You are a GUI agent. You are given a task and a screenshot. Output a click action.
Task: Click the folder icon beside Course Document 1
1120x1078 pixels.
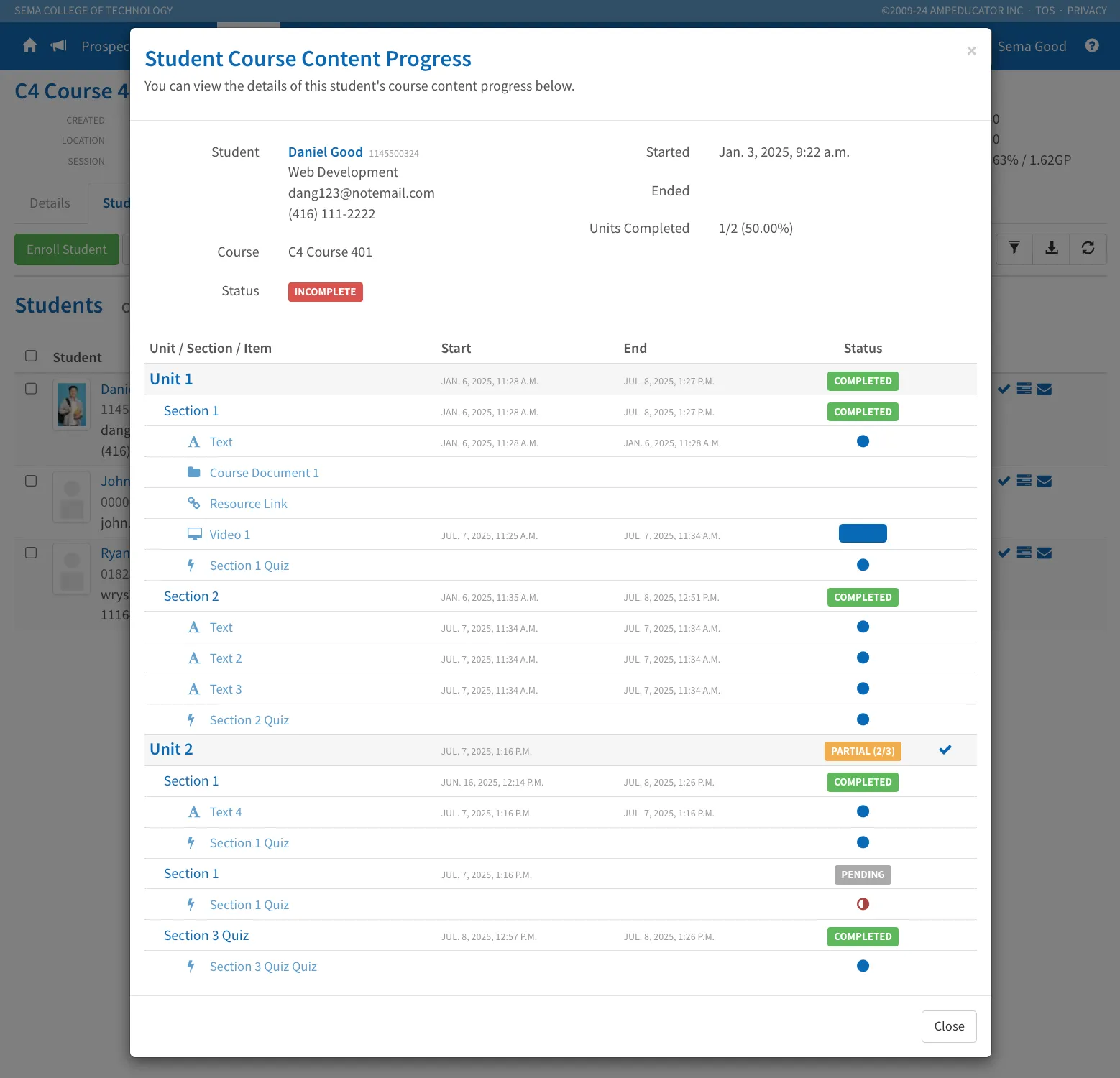coord(194,472)
